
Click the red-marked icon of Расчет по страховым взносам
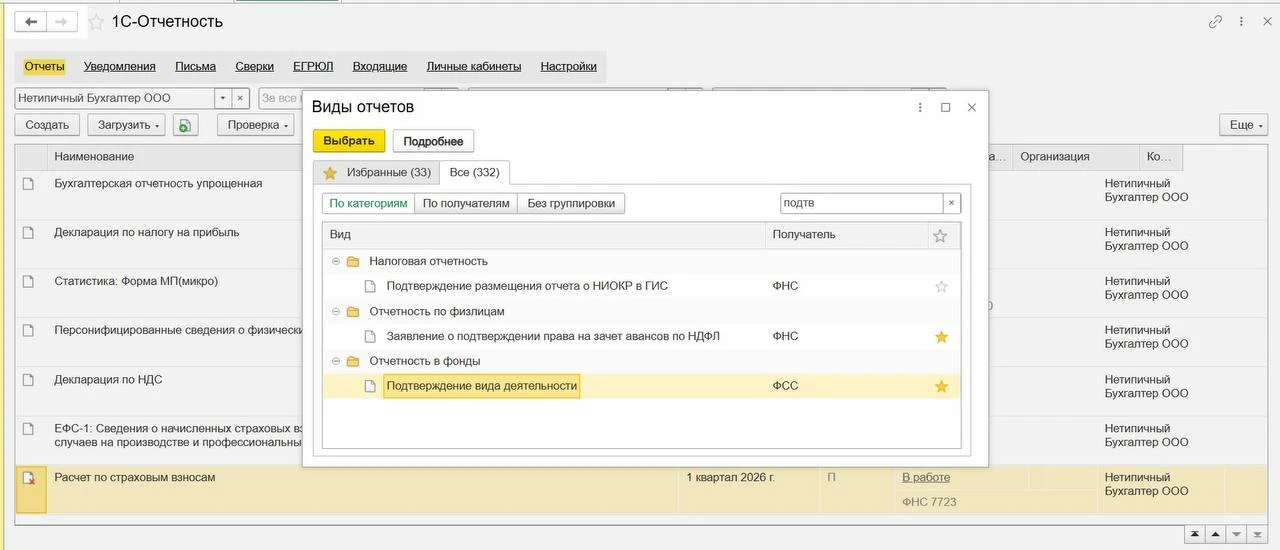(x=29, y=478)
